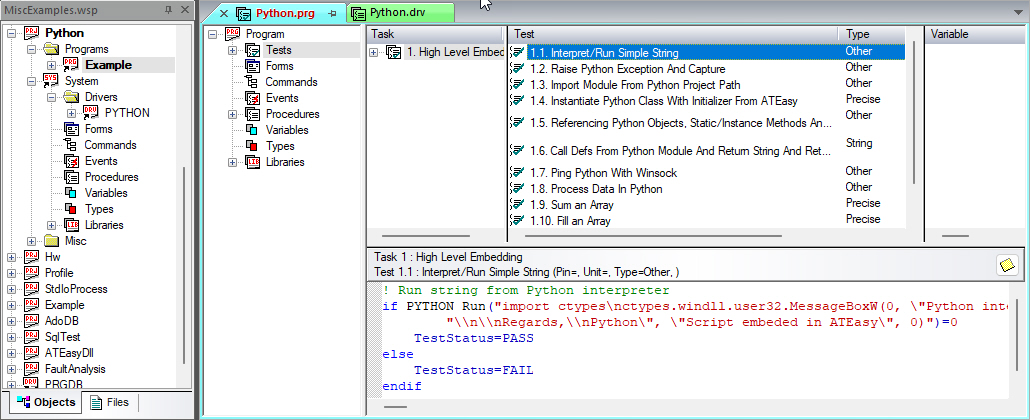Screen dimensions: 1030x420
Task: Select the Commands icon under System
Action: point(72,145)
